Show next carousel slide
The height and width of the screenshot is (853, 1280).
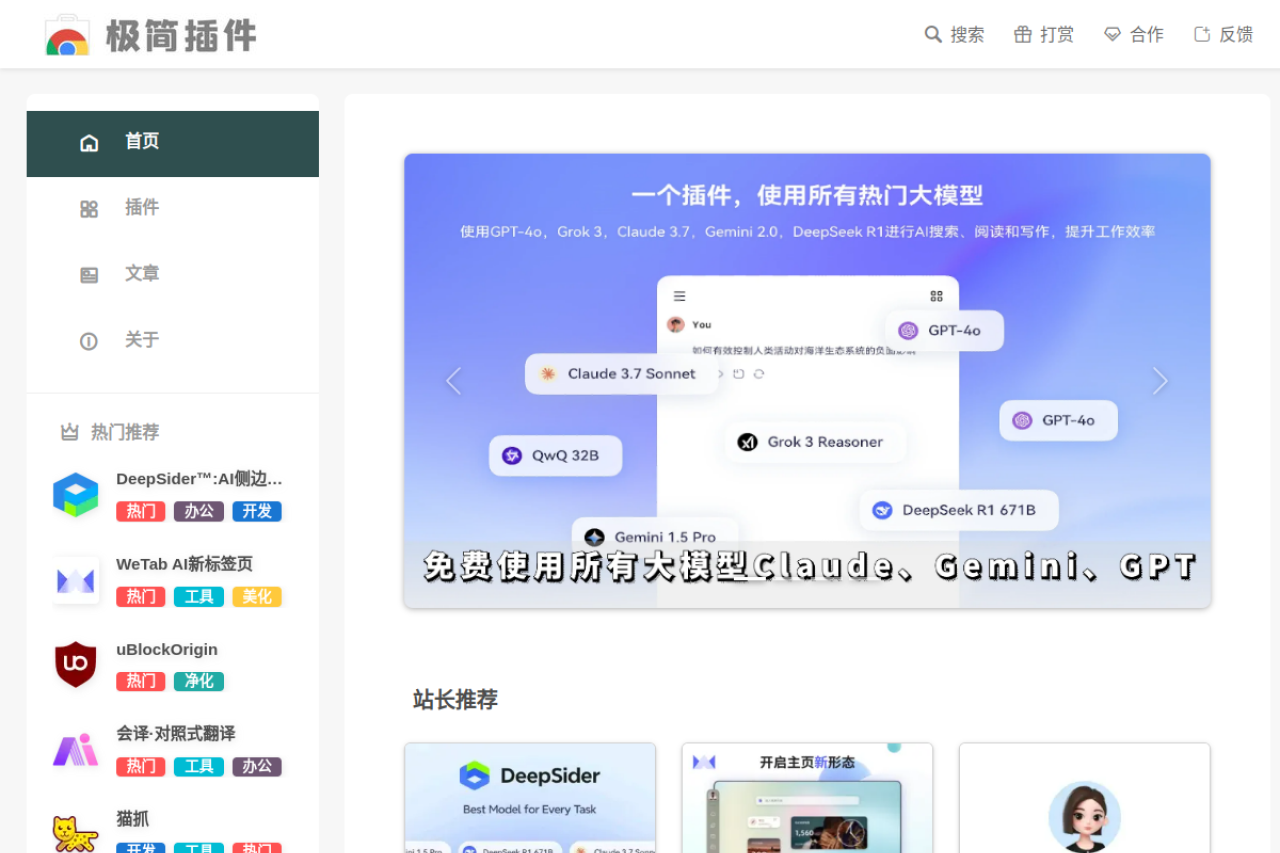(1160, 380)
